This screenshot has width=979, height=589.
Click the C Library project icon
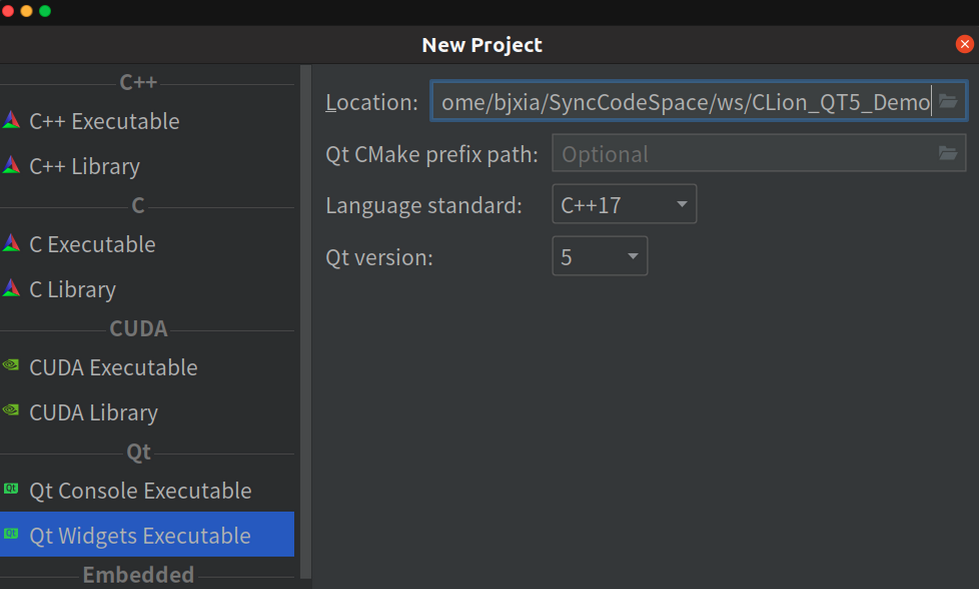tap(11, 289)
